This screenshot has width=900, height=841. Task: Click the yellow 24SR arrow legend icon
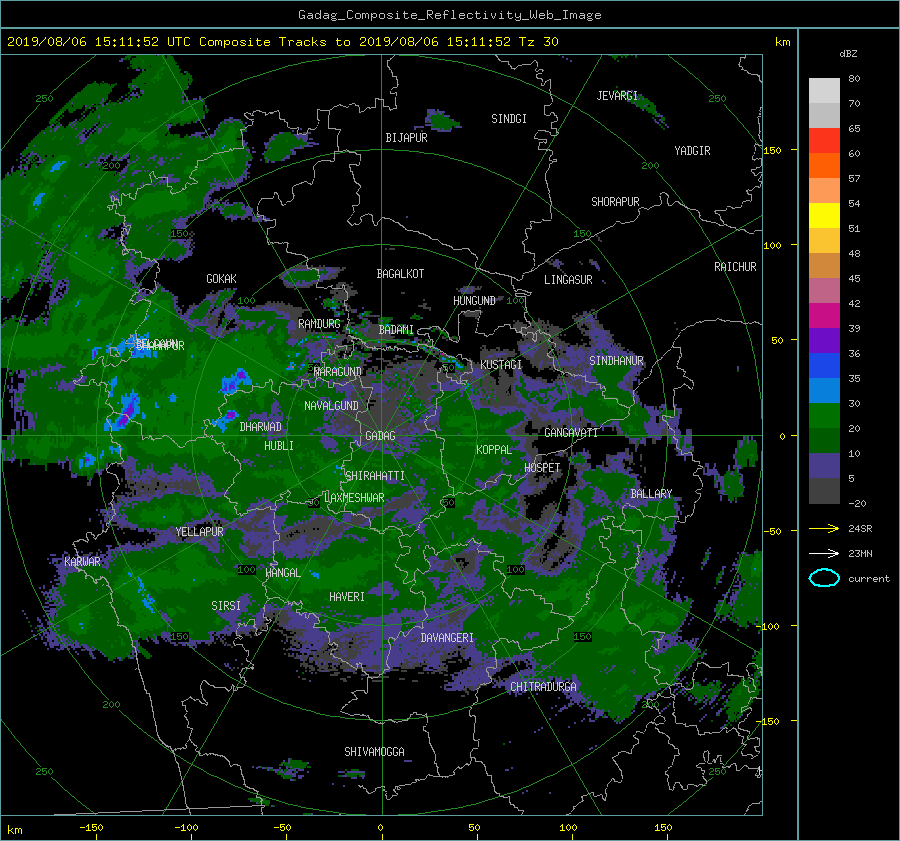[824, 528]
